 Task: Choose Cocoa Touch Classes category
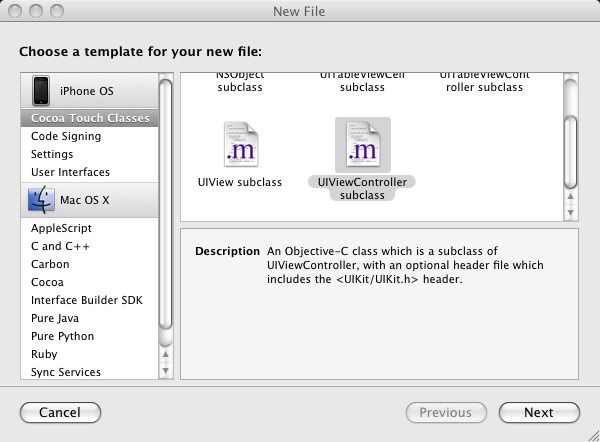tap(90, 118)
